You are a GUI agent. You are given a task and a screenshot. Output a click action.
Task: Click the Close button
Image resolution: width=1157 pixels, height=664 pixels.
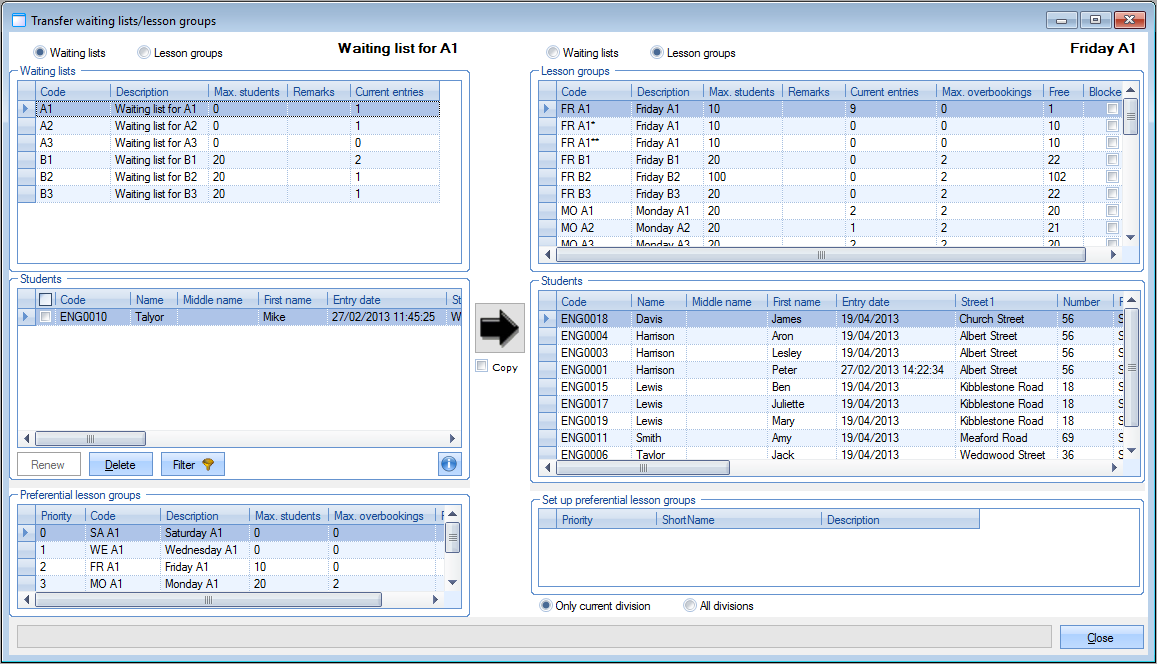click(1100, 638)
